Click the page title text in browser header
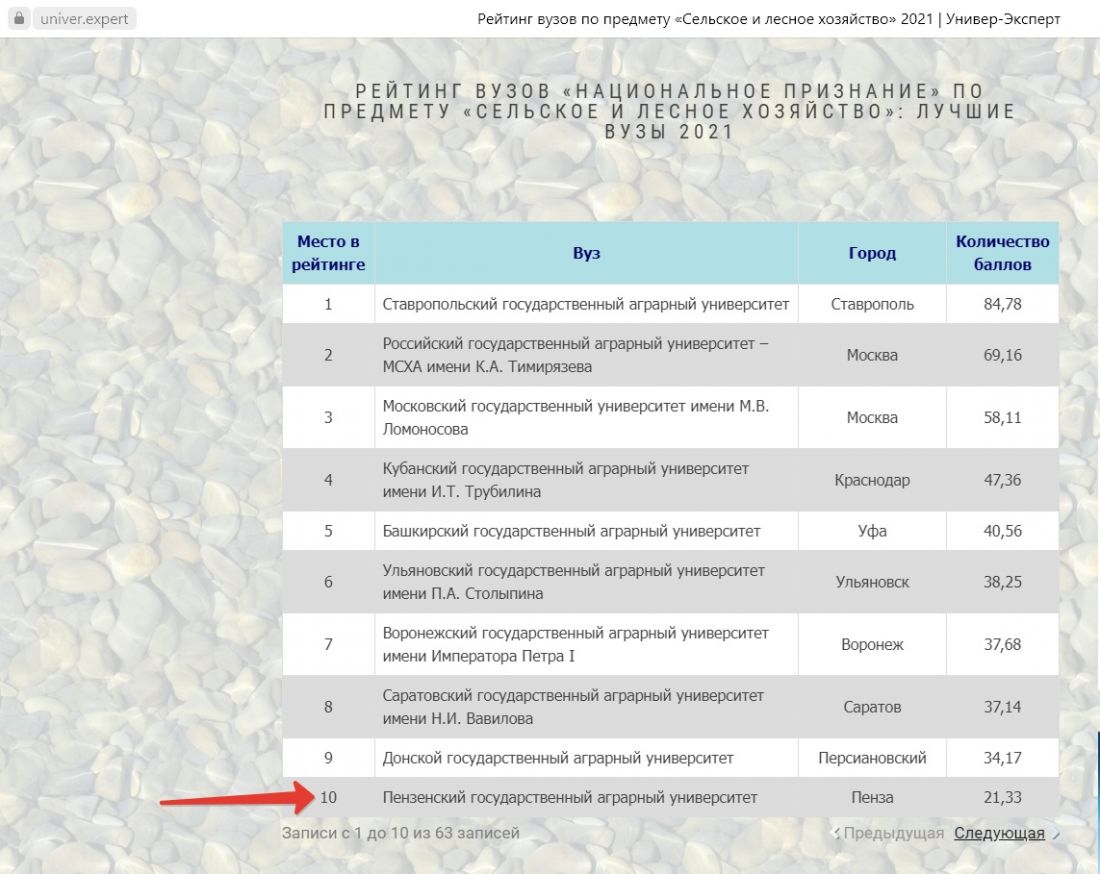The width and height of the screenshot is (1100, 874). (x=769, y=19)
